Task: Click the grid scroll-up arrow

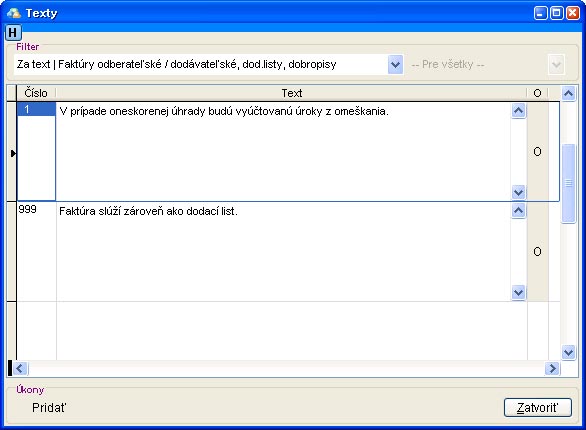Action: (x=568, y=93)
